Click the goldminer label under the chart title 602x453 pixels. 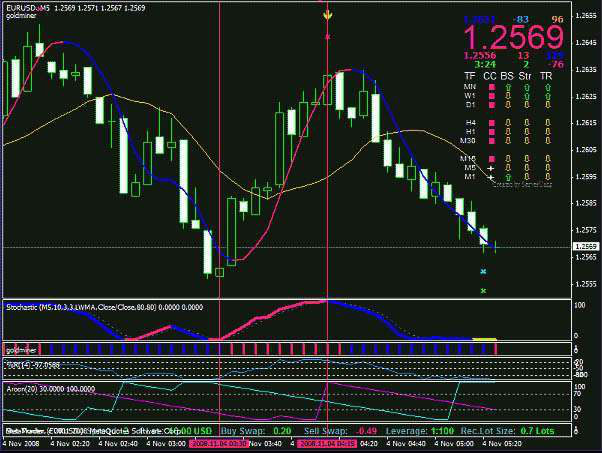click(21, 16)
